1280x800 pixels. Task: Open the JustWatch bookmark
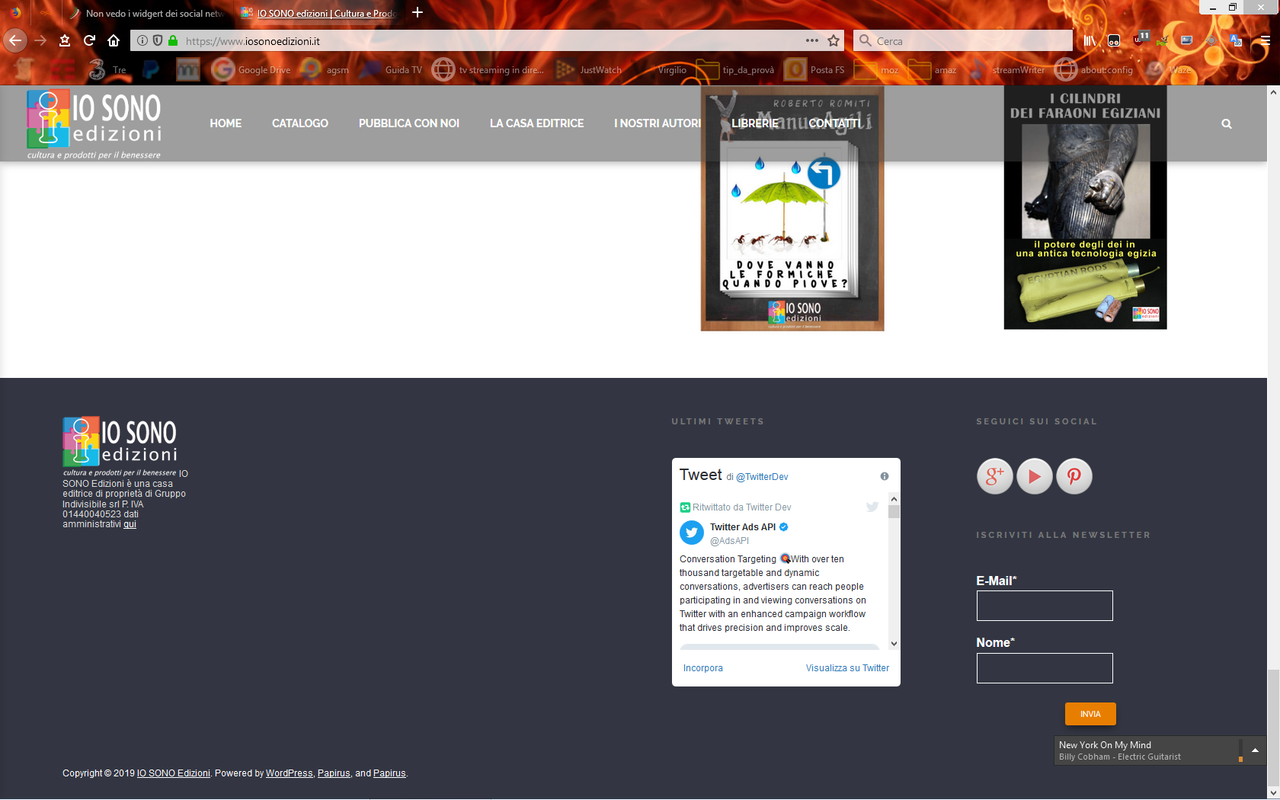(589, 70)
